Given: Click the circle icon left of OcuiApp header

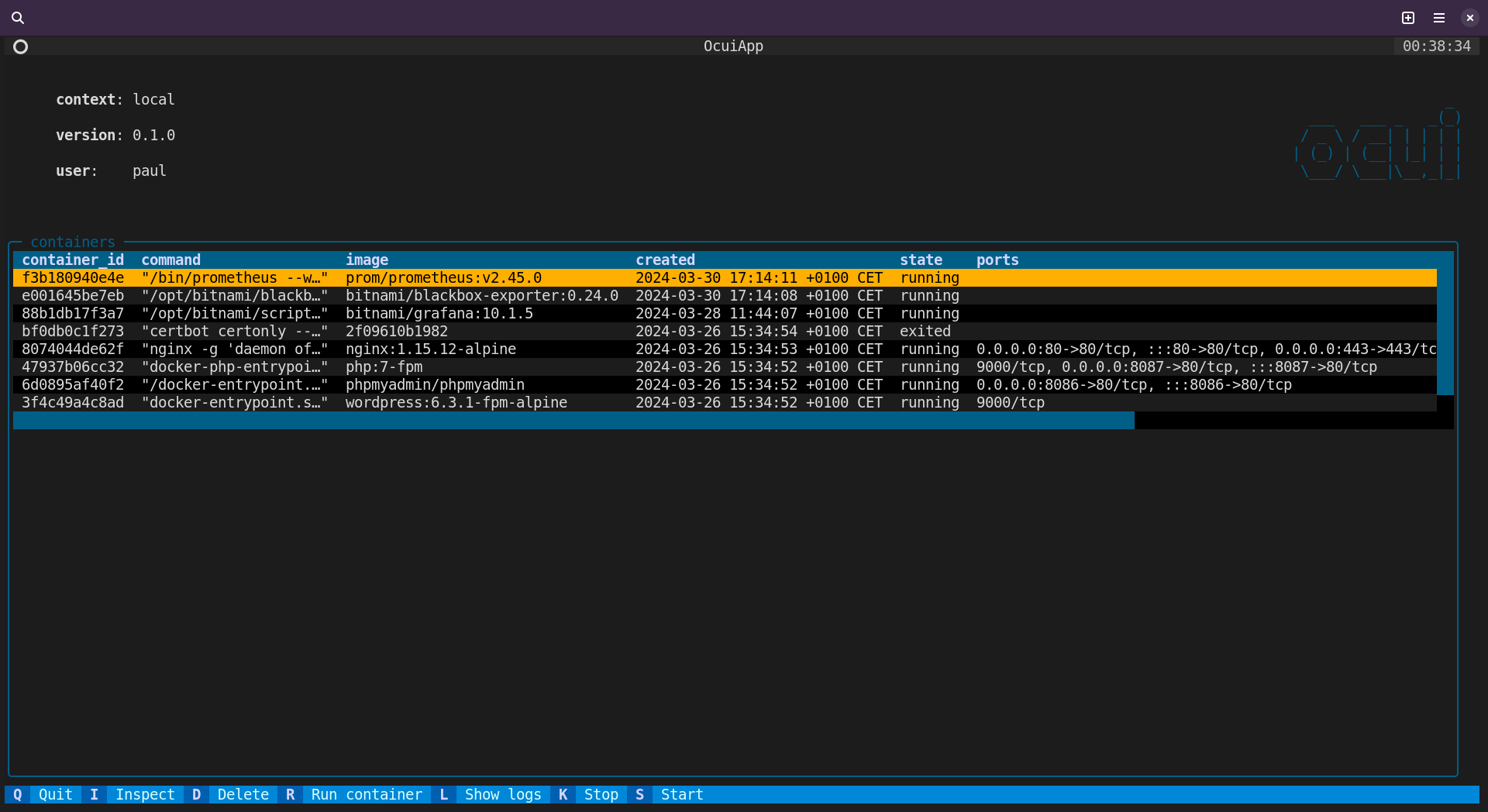Looking at the screenshot, I should click(21, 46).
